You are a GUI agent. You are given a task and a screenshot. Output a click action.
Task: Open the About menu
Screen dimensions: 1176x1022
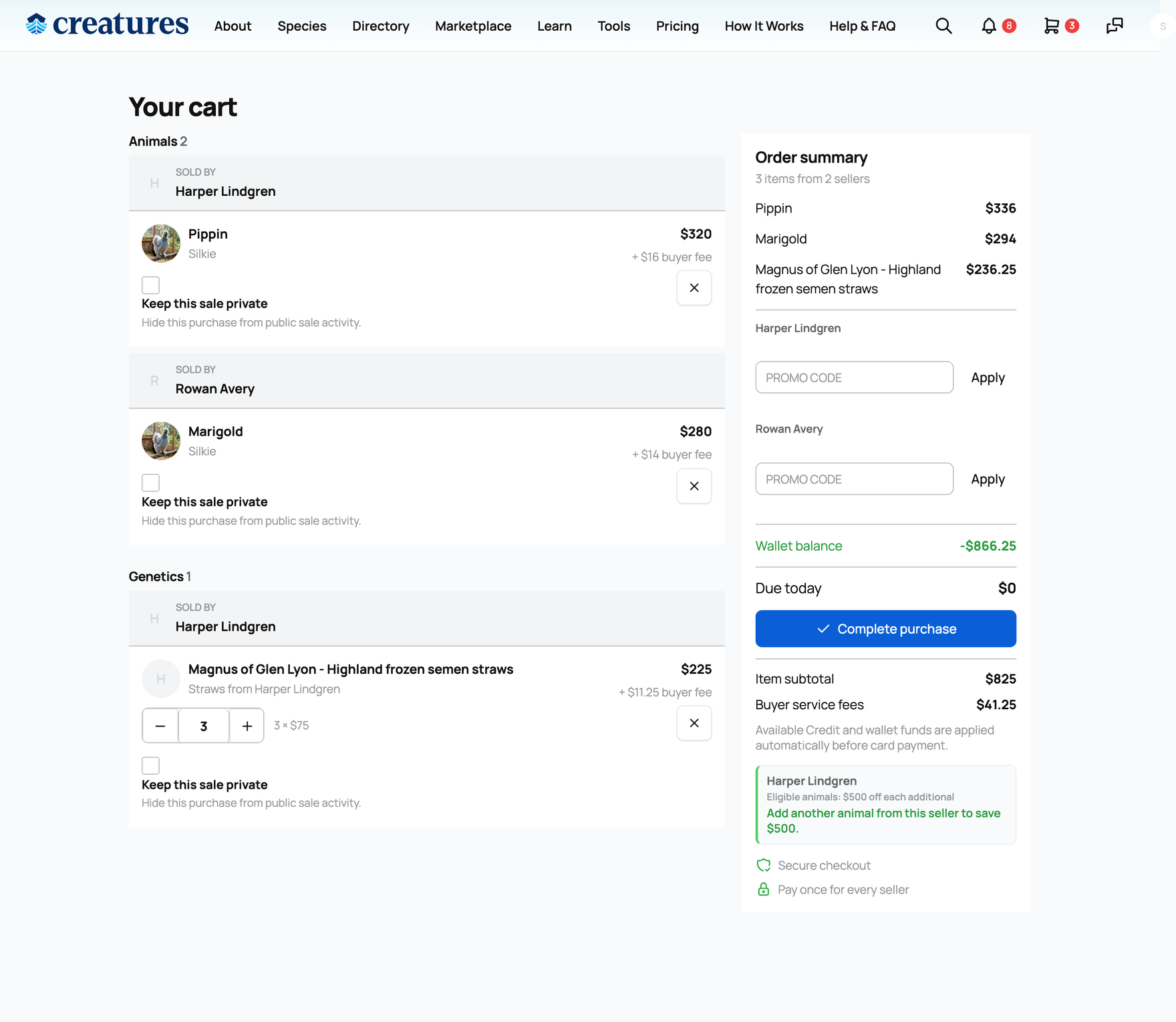(x=233, y=26)
